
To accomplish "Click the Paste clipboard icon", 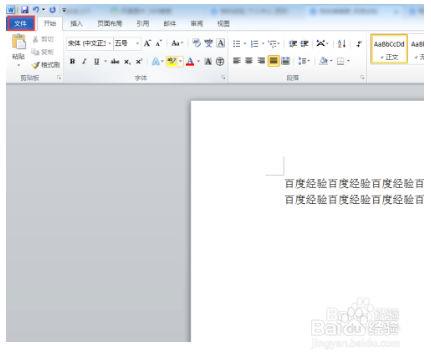I will click(19, 42).
